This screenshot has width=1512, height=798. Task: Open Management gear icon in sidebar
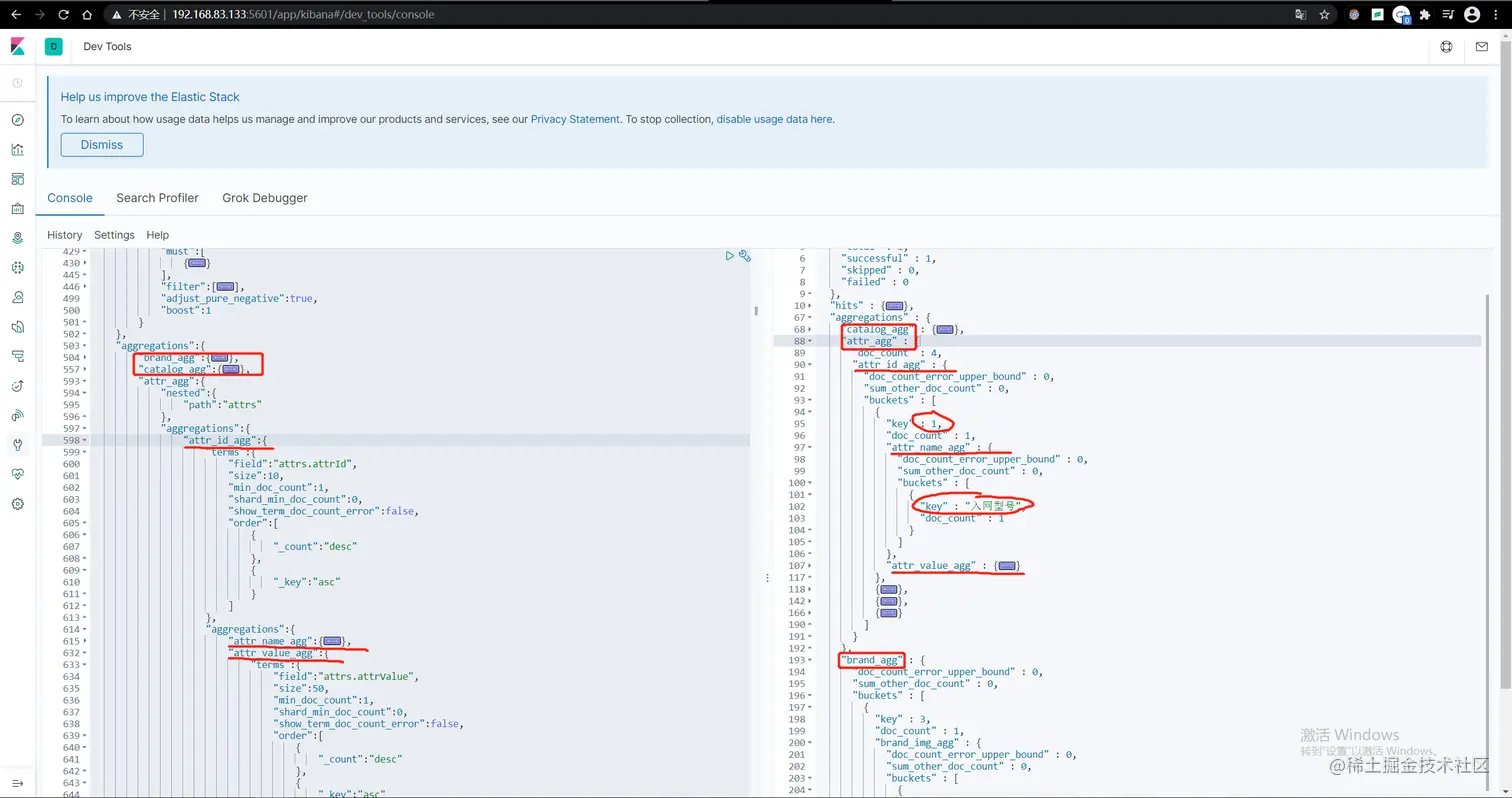tap(17, 504)
